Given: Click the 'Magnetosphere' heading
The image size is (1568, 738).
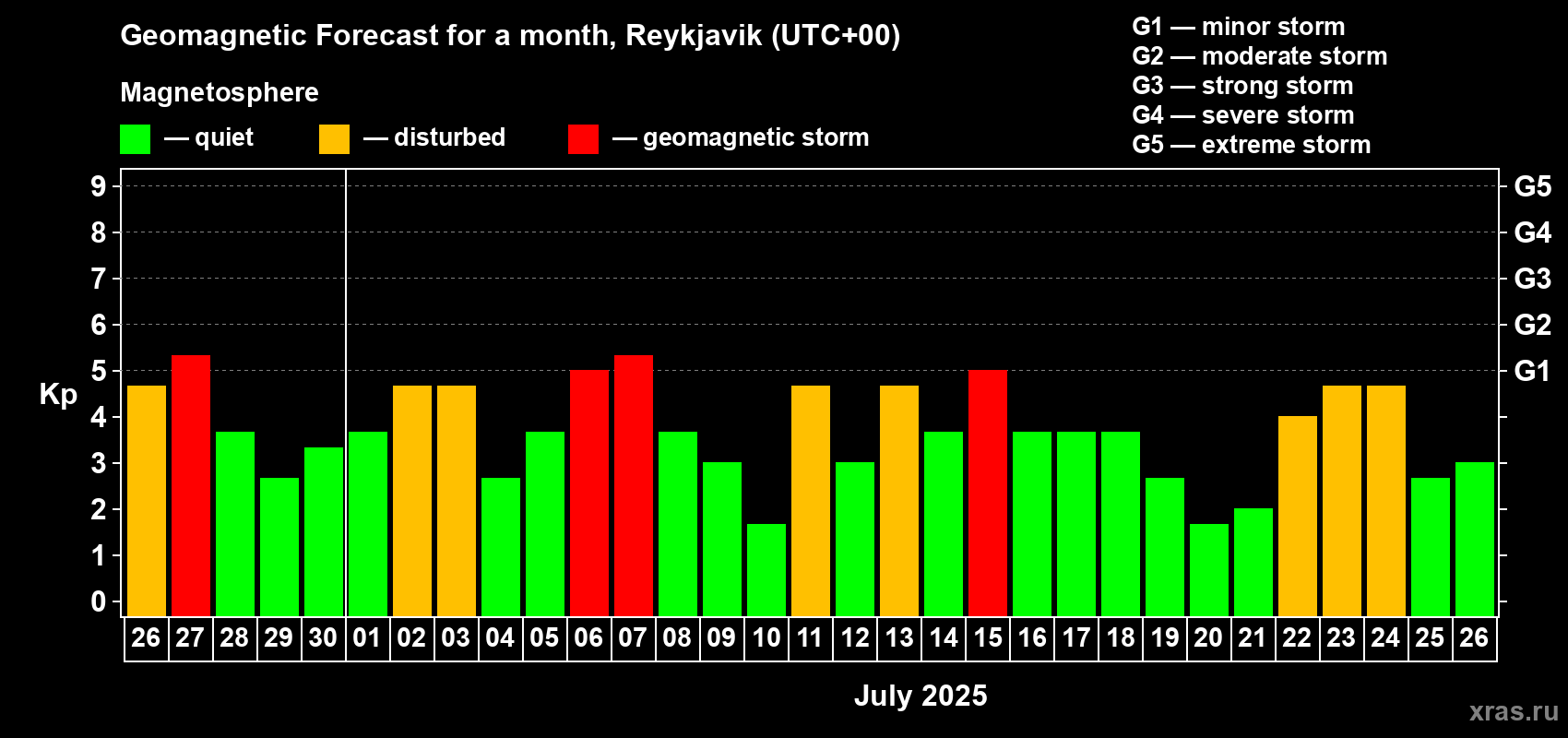Looking at the screenshot, I should pos(220,92).
